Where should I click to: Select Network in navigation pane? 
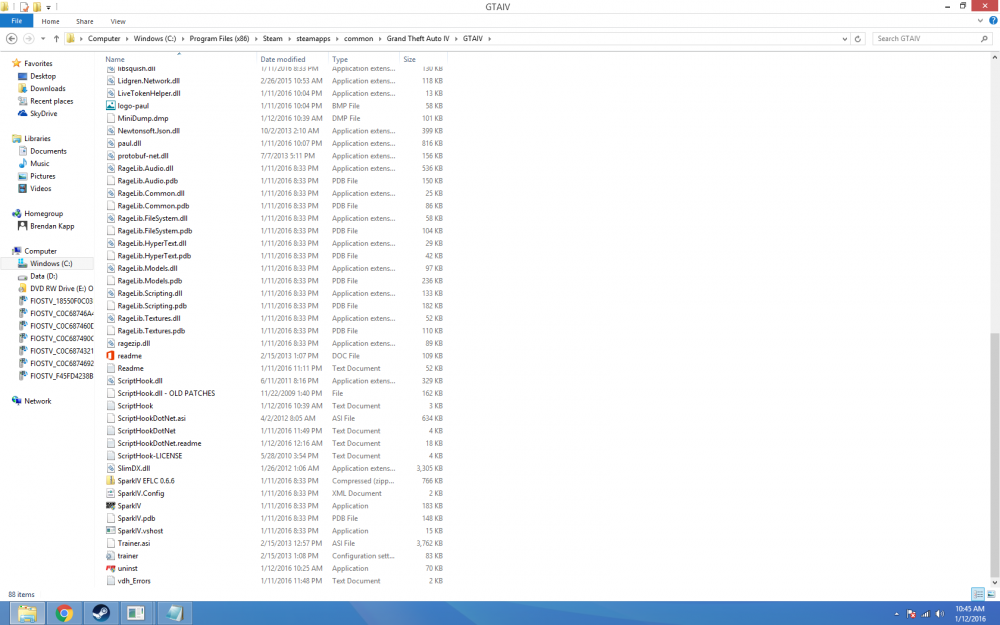point(38,401)
